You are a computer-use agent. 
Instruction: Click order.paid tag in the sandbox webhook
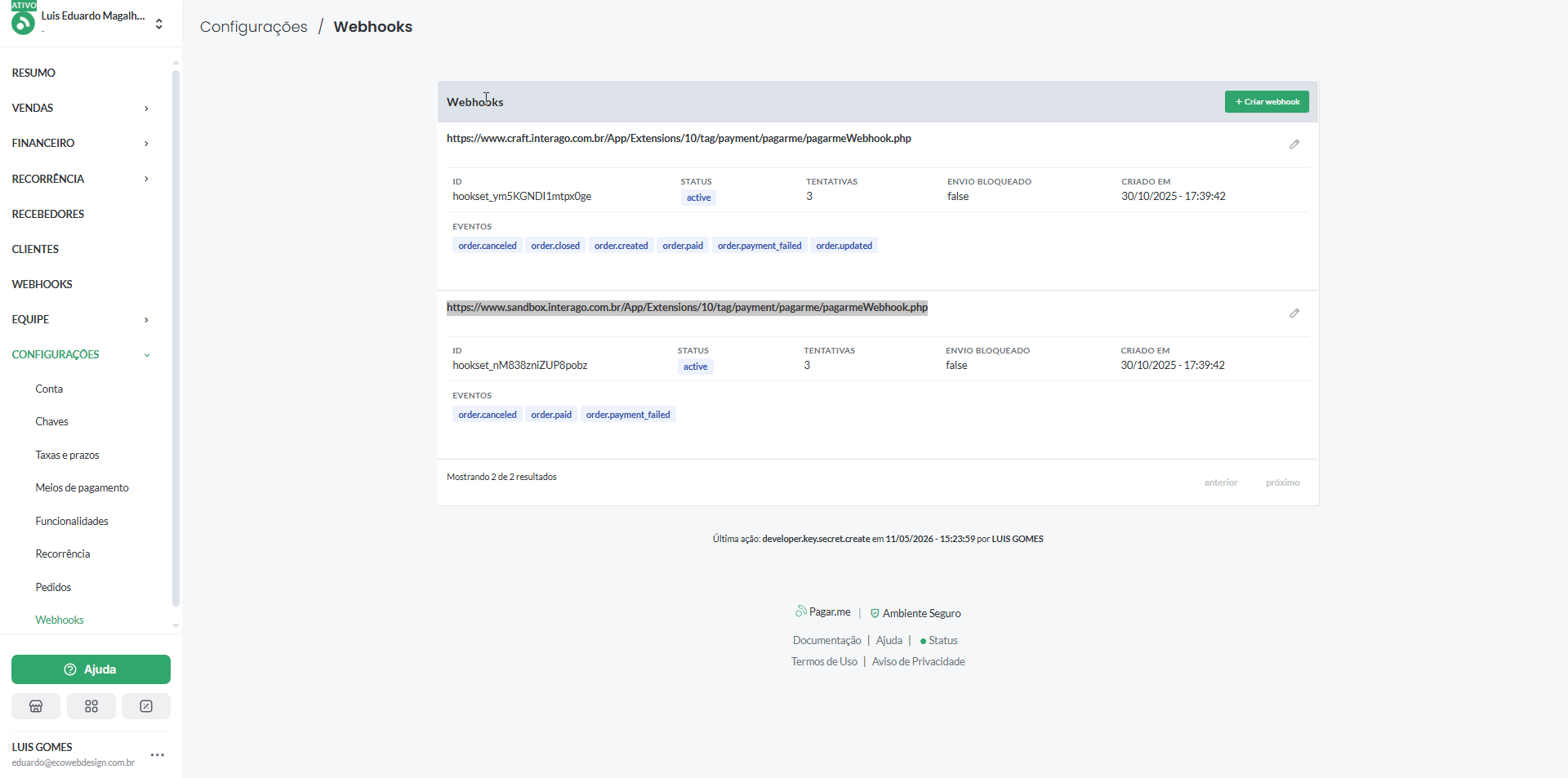551,415
